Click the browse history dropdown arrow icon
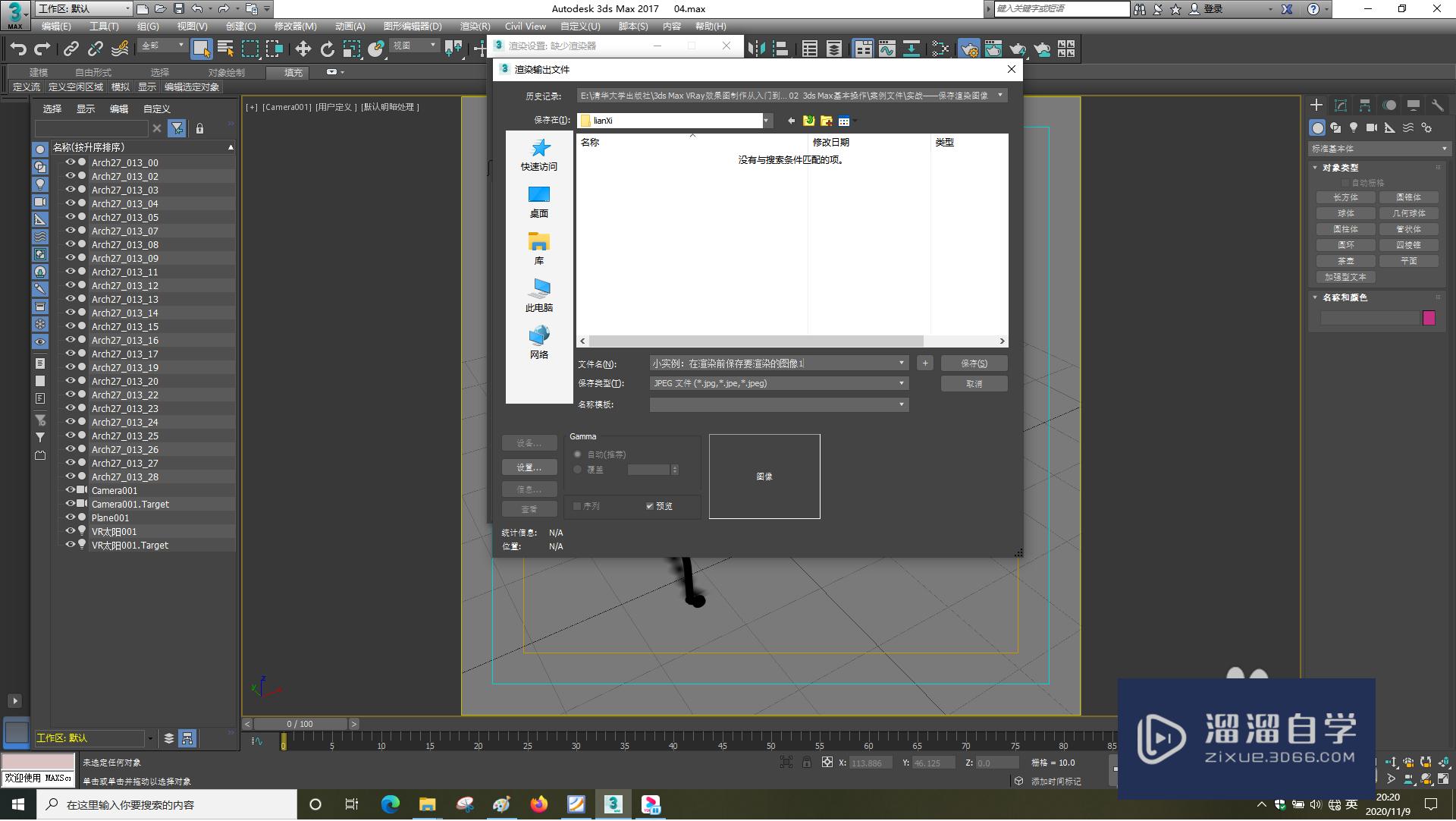 pyautogui.click(x=1001, y=95)
